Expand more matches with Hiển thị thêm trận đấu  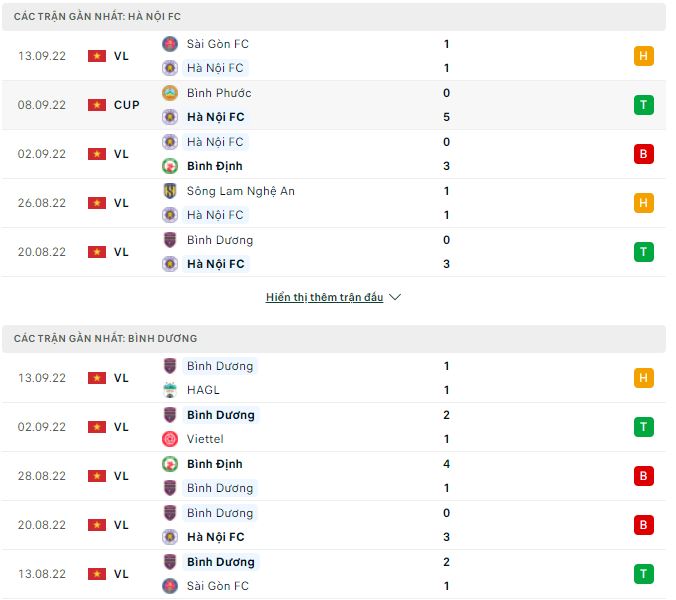tap(324, 297)
